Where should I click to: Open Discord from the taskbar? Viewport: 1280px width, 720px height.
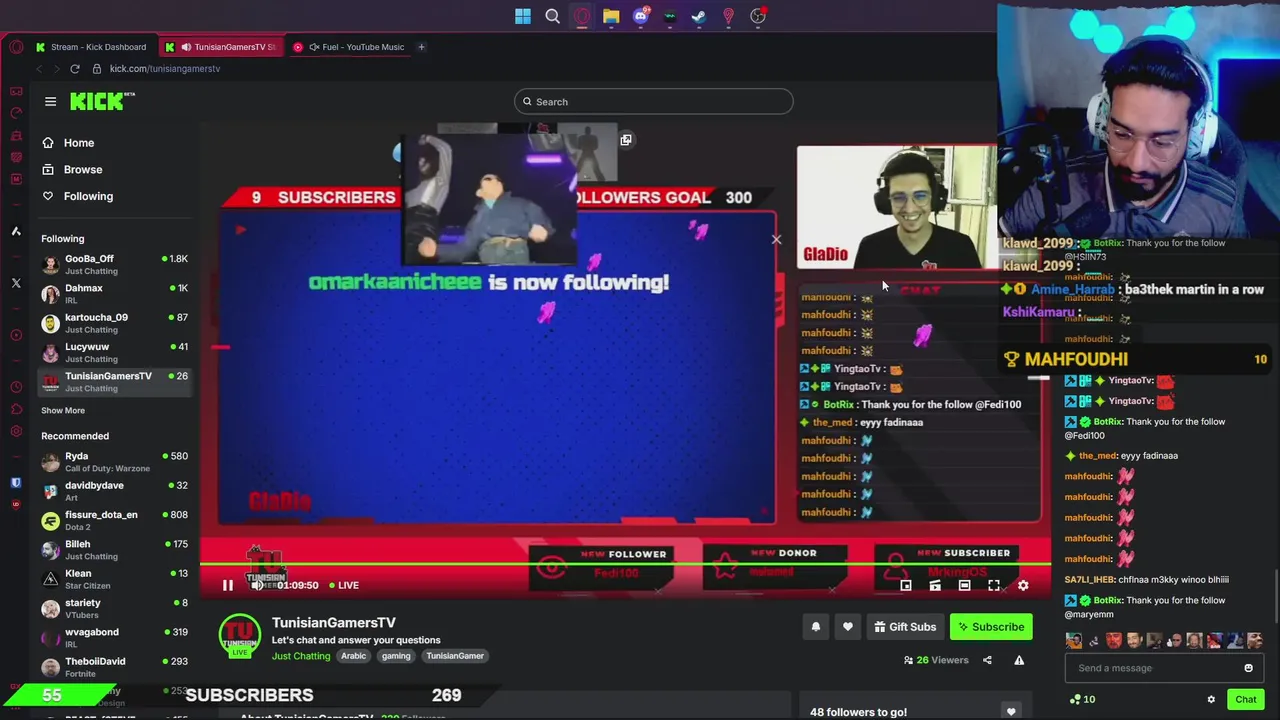641,16
